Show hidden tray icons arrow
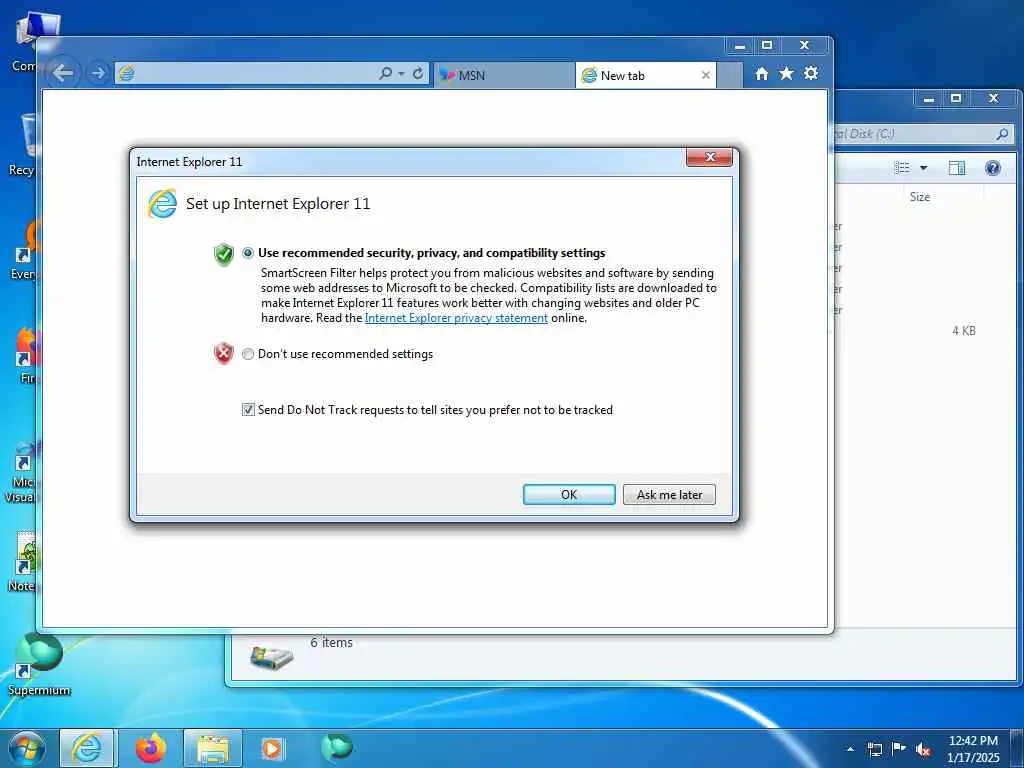The width and height of the screenshot is (1024, 768). (x=850, y=749)
